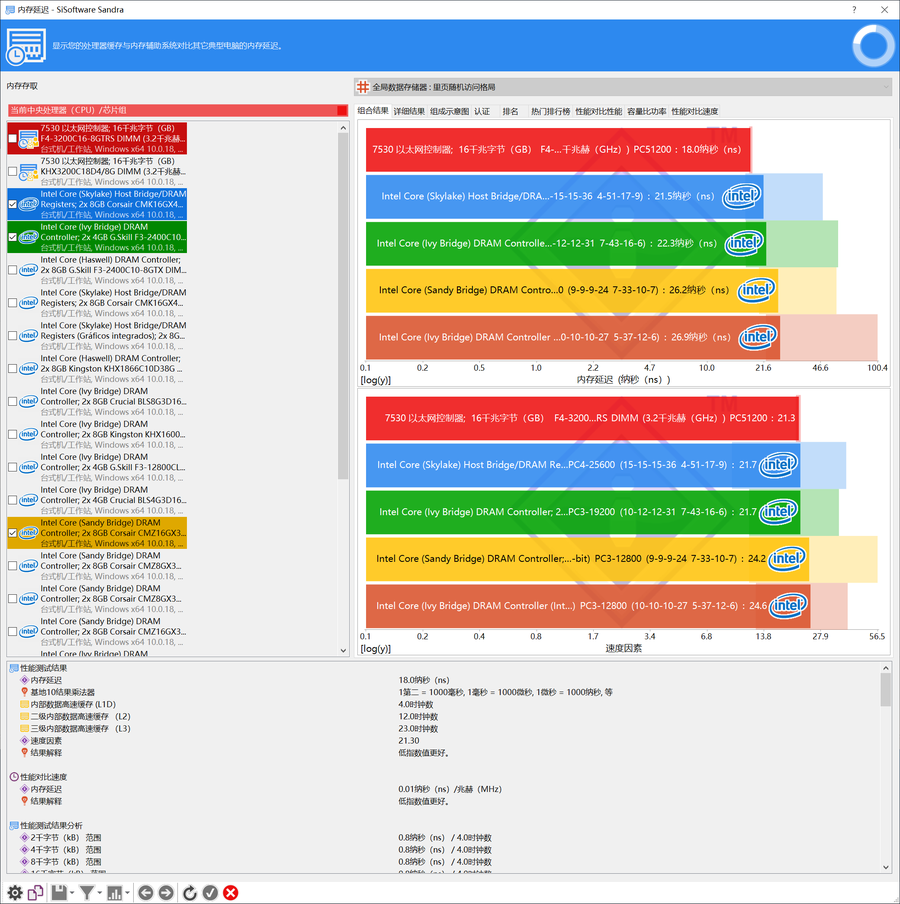Click the floppy disk save icon
Screen dimensions: 900x904
(59, 892)
